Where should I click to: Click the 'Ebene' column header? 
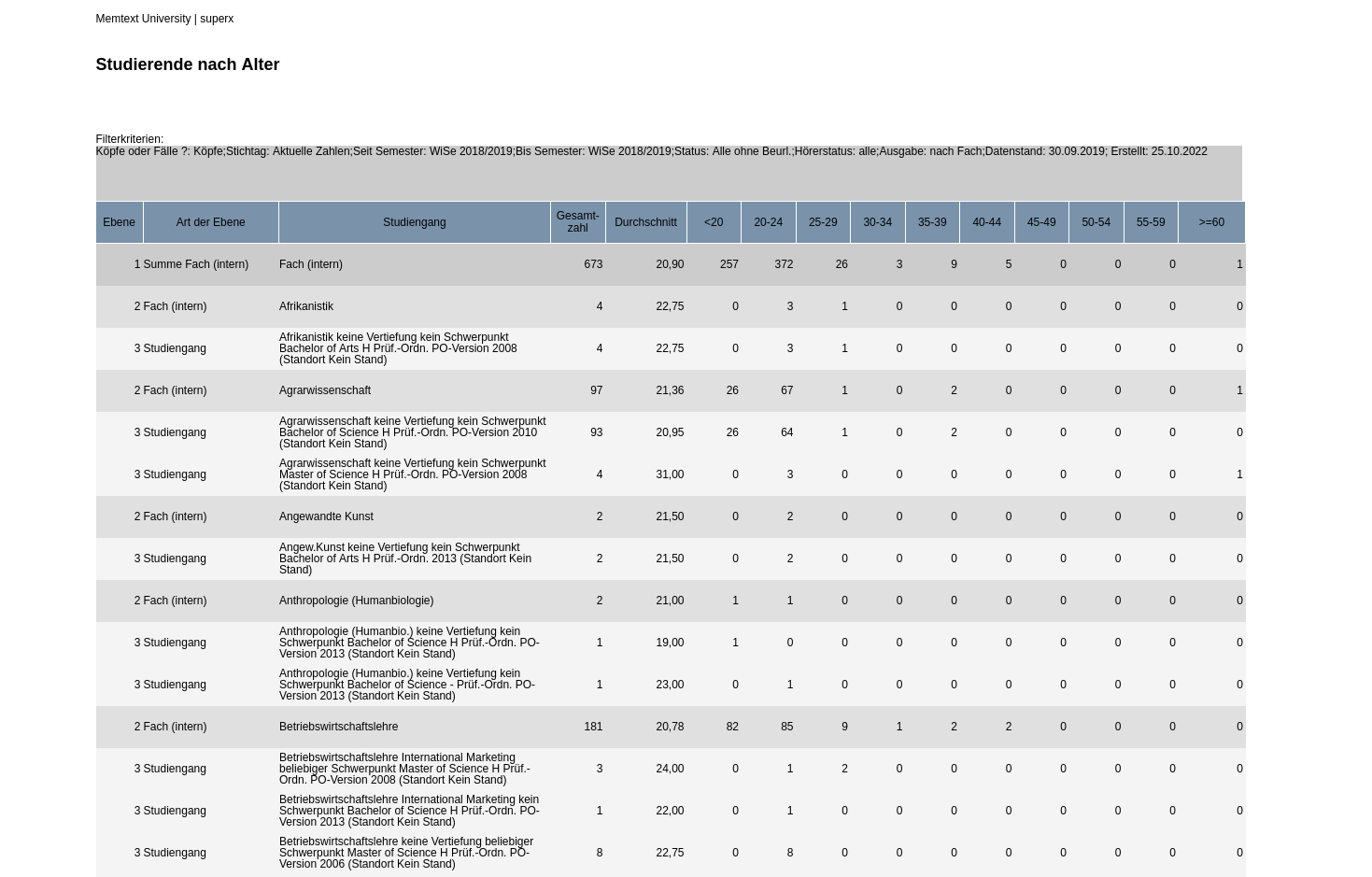[x=119, y=222]
